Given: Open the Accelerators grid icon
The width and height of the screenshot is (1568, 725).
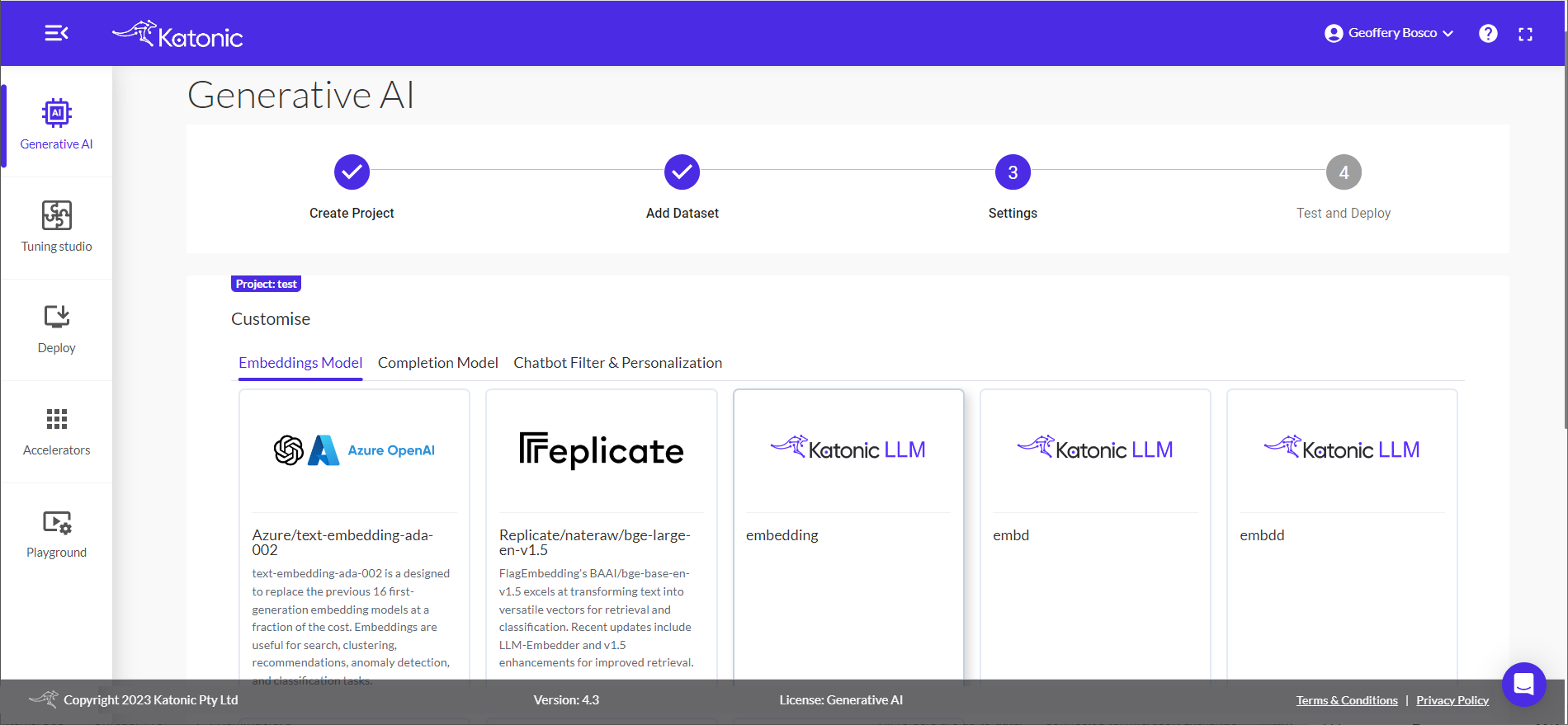Looking at the screenshot, I should (56, 419).
